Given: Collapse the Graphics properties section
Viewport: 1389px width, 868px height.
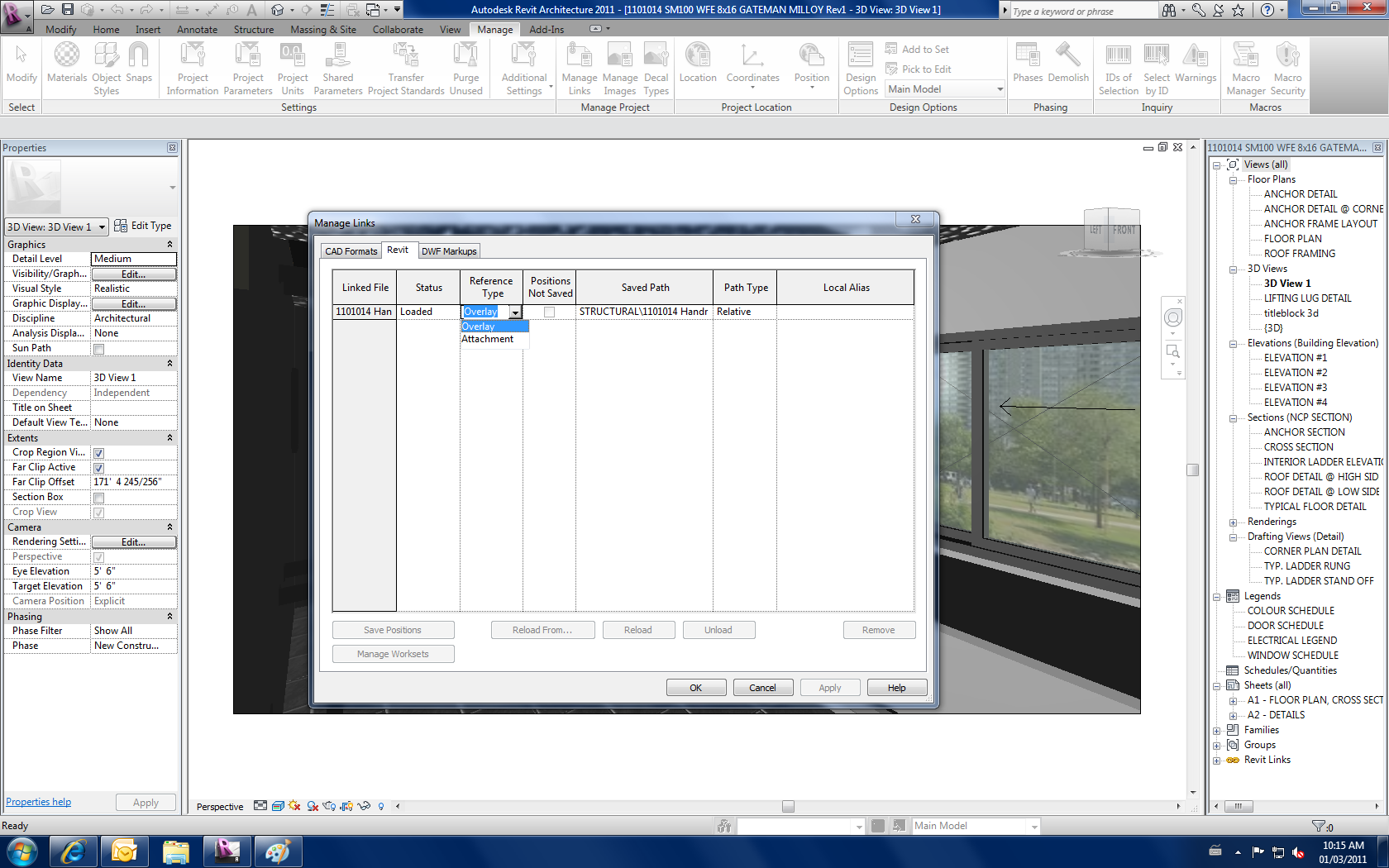Looking at the screenshot, I should click(x=169, y=245).
